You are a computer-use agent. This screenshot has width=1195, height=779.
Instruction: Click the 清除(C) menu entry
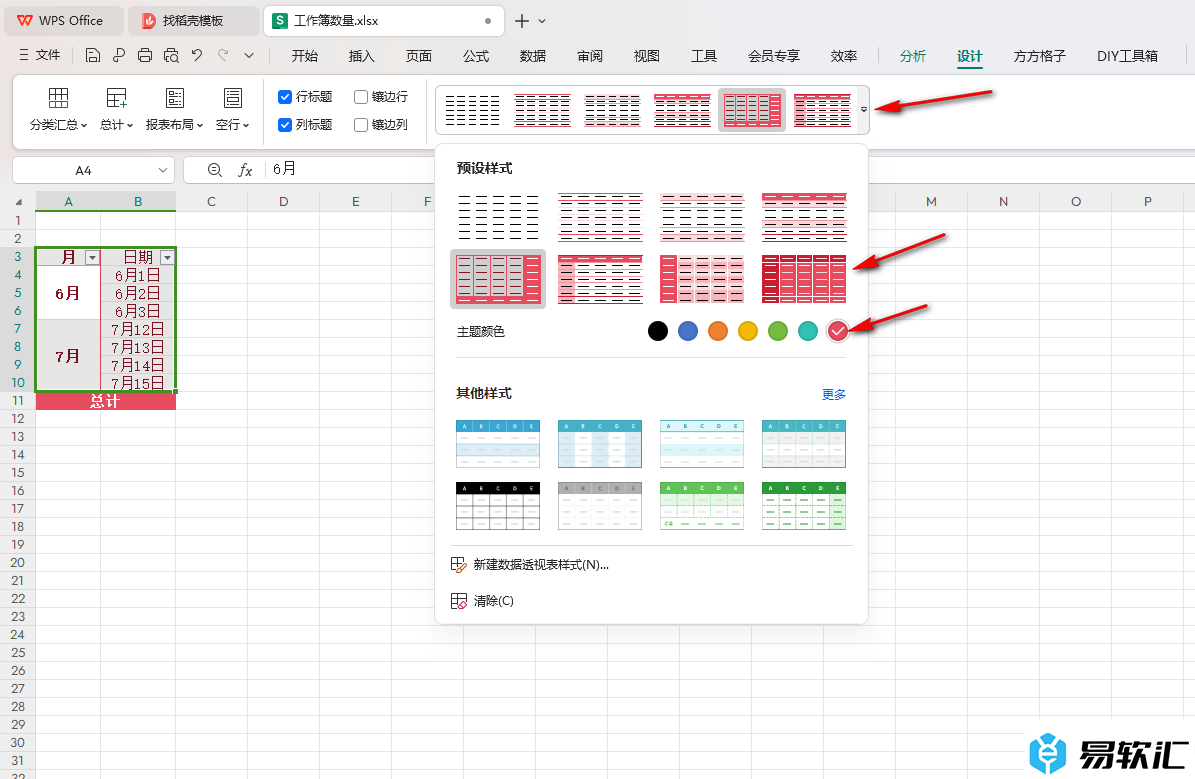click(x=494, y=601)
